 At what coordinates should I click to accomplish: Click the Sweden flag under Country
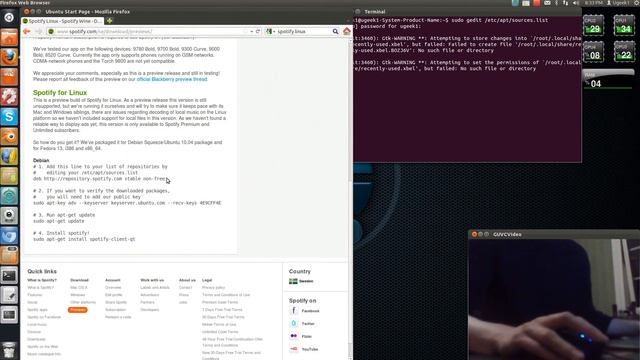pos(293,281)
